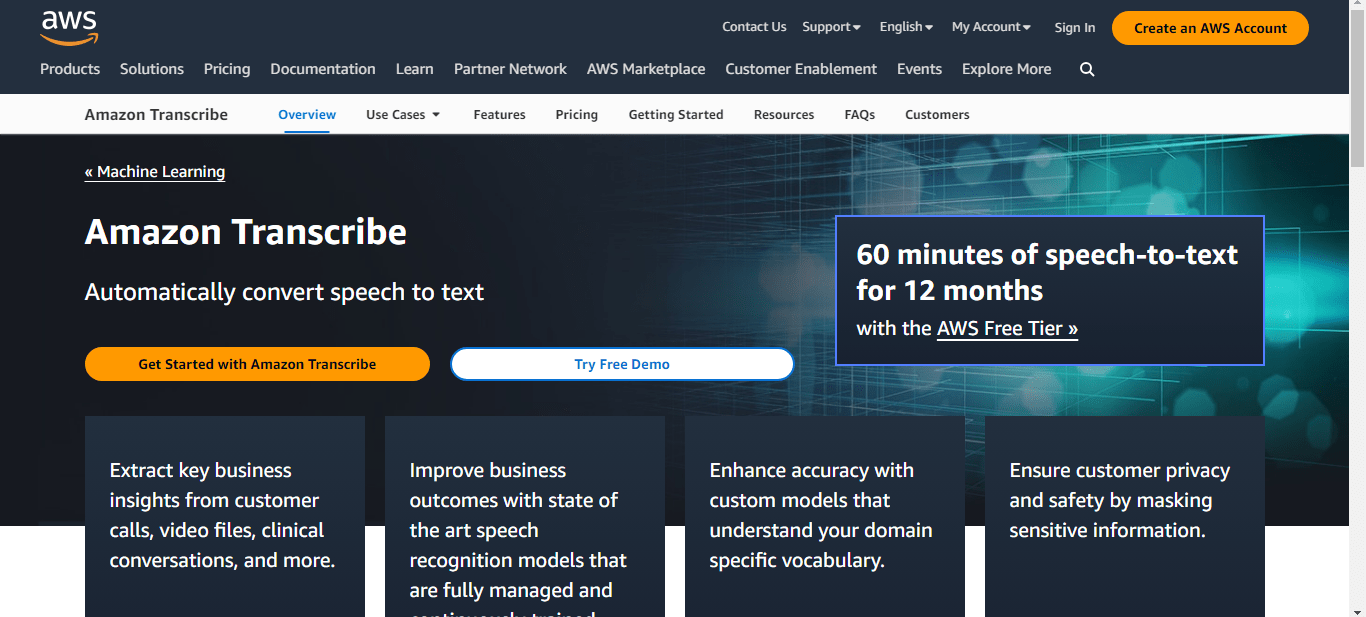Select the Overview tab

(x=307, y=114)
